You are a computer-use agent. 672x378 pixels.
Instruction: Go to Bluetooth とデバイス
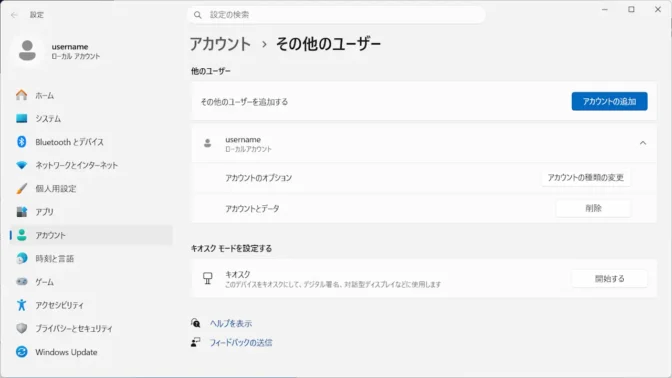[x=91, y=141]
